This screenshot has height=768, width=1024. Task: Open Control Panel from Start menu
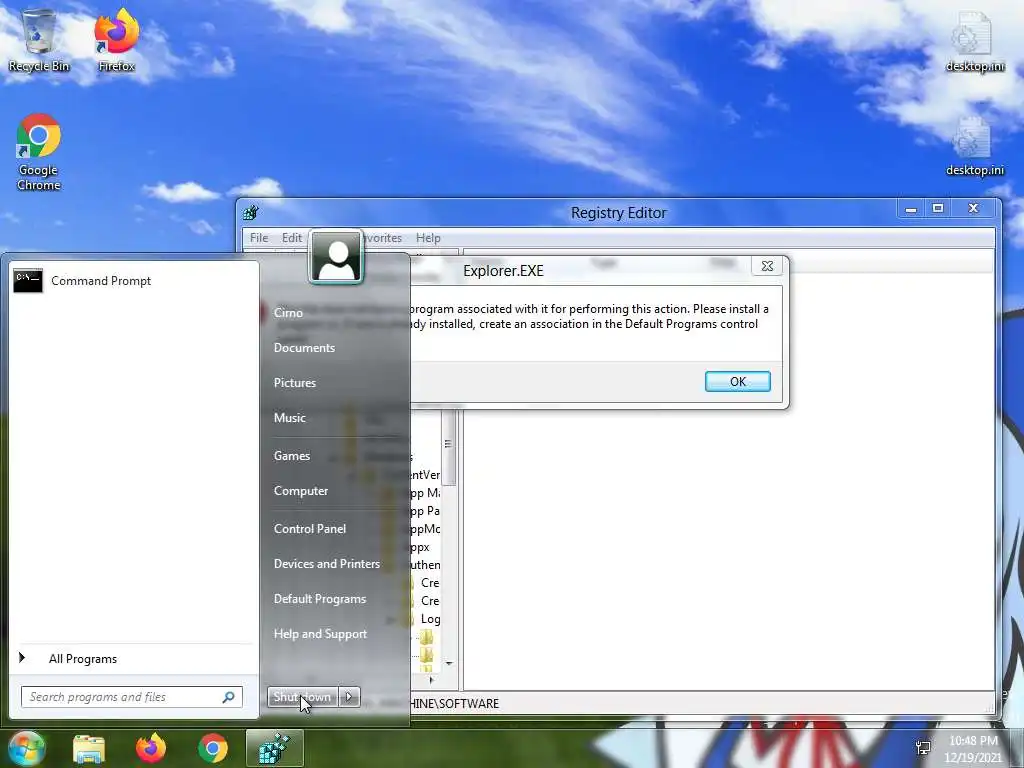click(310, 529)
